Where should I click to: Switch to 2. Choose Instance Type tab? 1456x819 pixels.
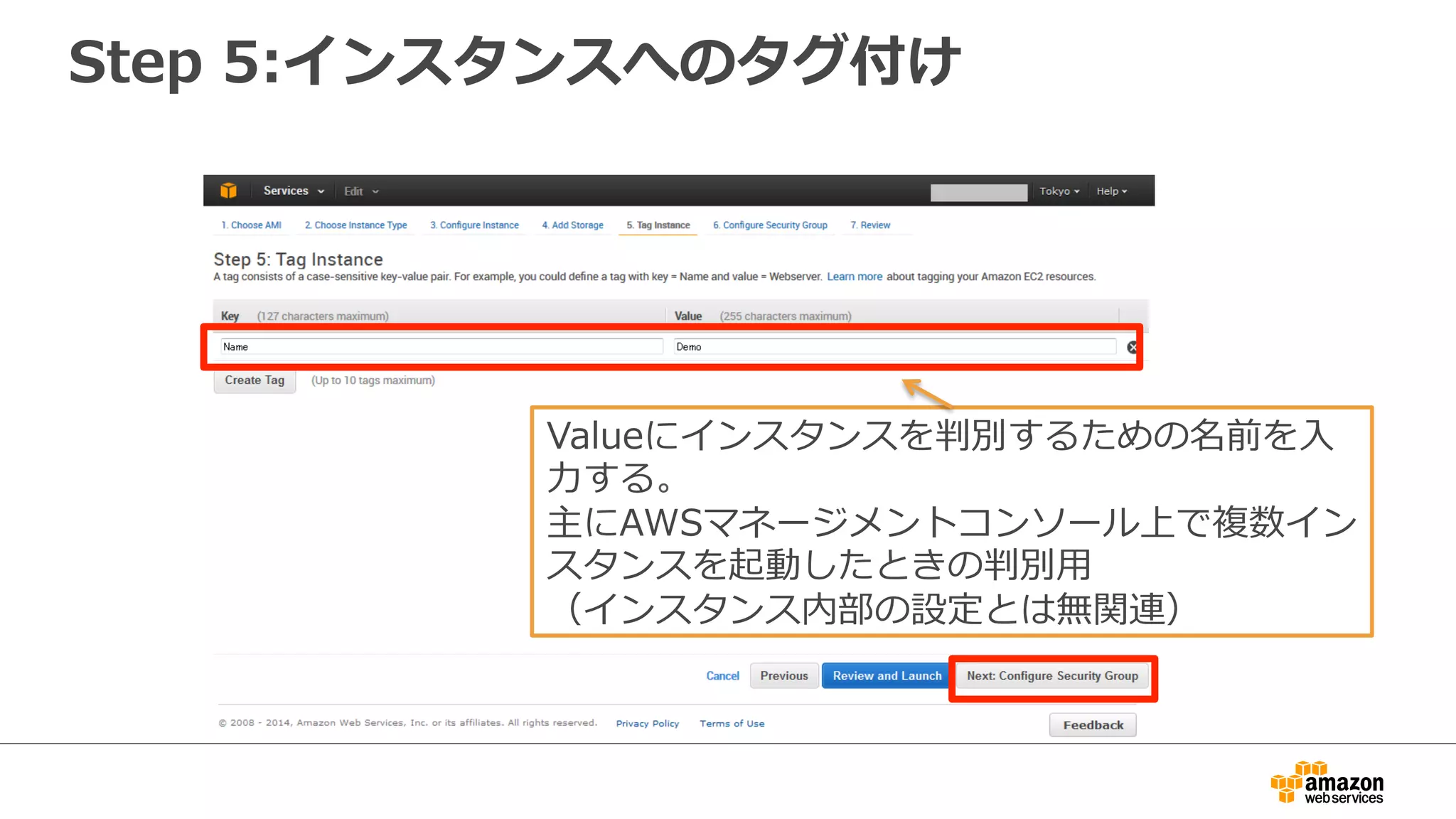[x=355, y=225]
